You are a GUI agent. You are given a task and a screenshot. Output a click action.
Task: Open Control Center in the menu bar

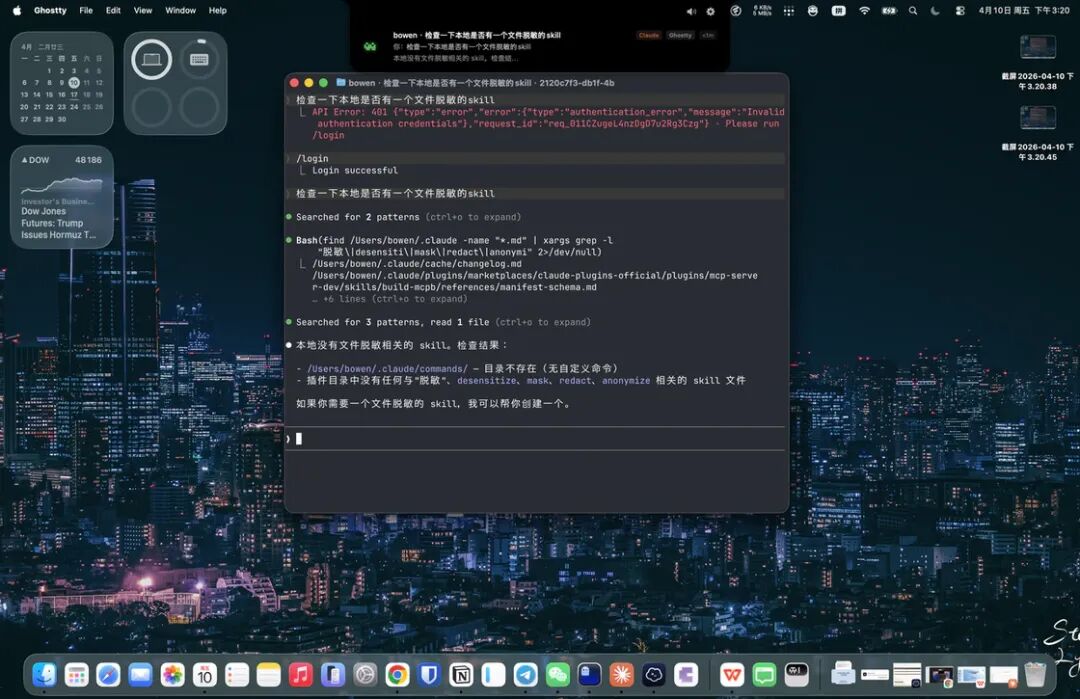point(959,10)
